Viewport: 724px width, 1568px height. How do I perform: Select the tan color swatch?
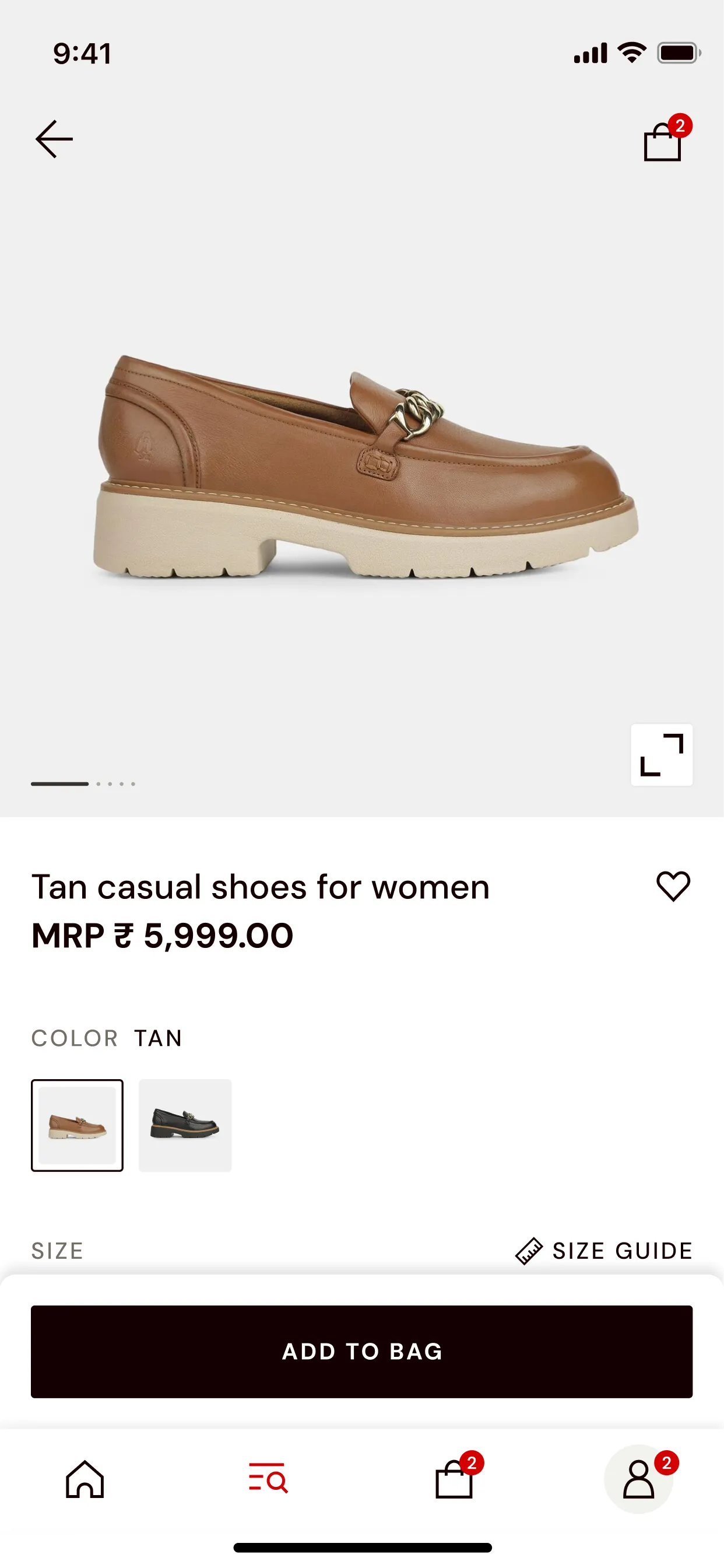pos(78,1125)
